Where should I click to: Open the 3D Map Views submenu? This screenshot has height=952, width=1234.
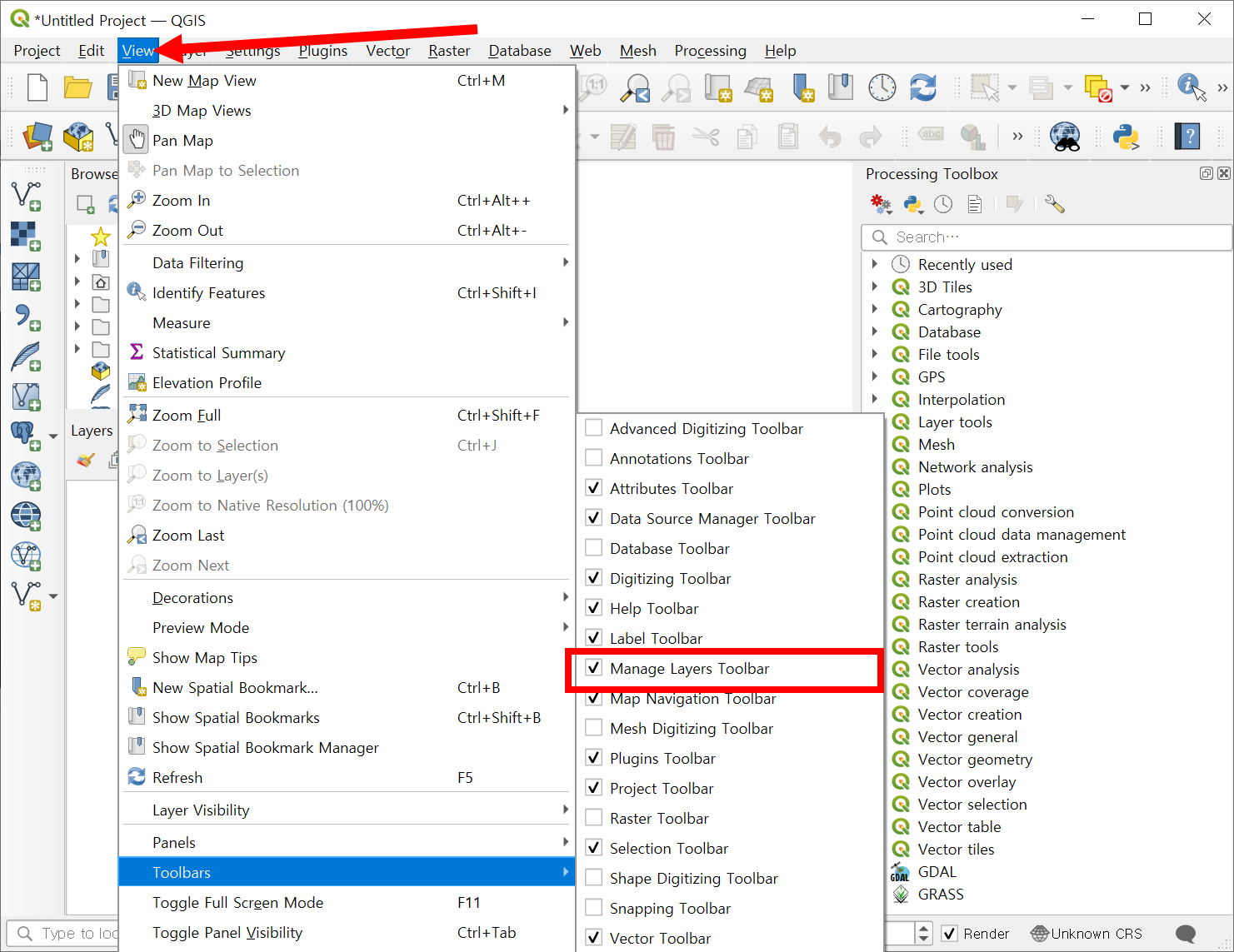347,110
